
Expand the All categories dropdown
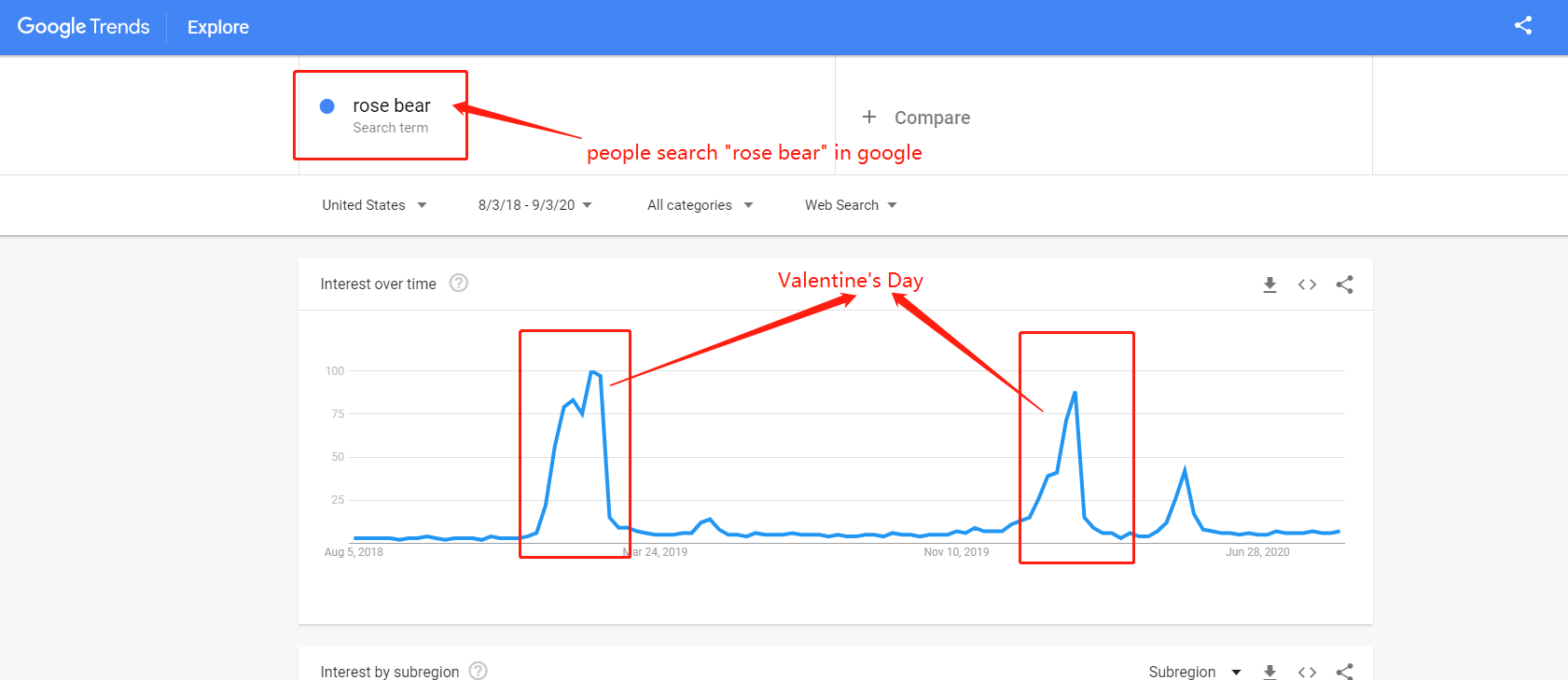[700, 205]
